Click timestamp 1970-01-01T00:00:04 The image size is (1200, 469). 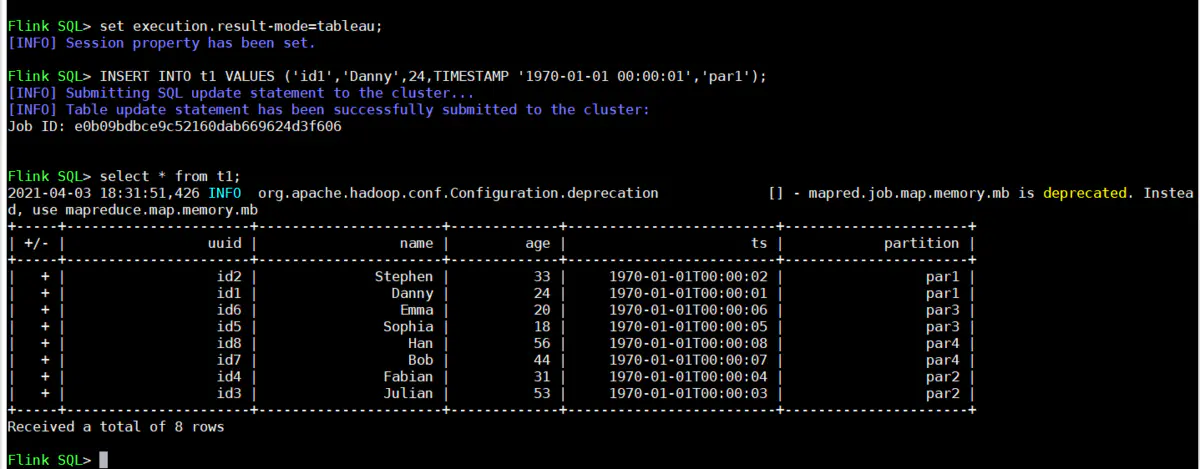click(688, 376)
